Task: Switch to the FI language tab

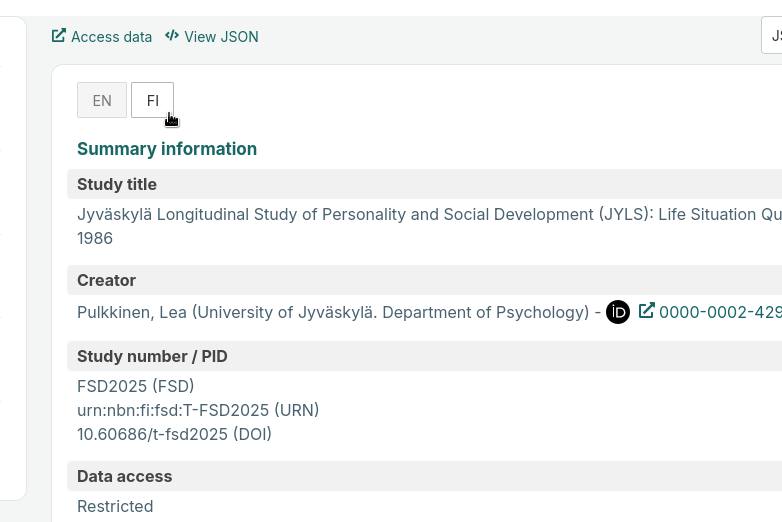Action: coord(153,100)
